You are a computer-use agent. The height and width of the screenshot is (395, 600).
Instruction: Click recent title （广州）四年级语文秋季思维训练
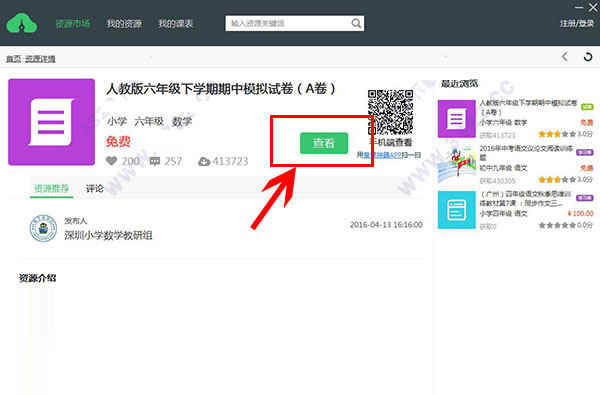525,198
